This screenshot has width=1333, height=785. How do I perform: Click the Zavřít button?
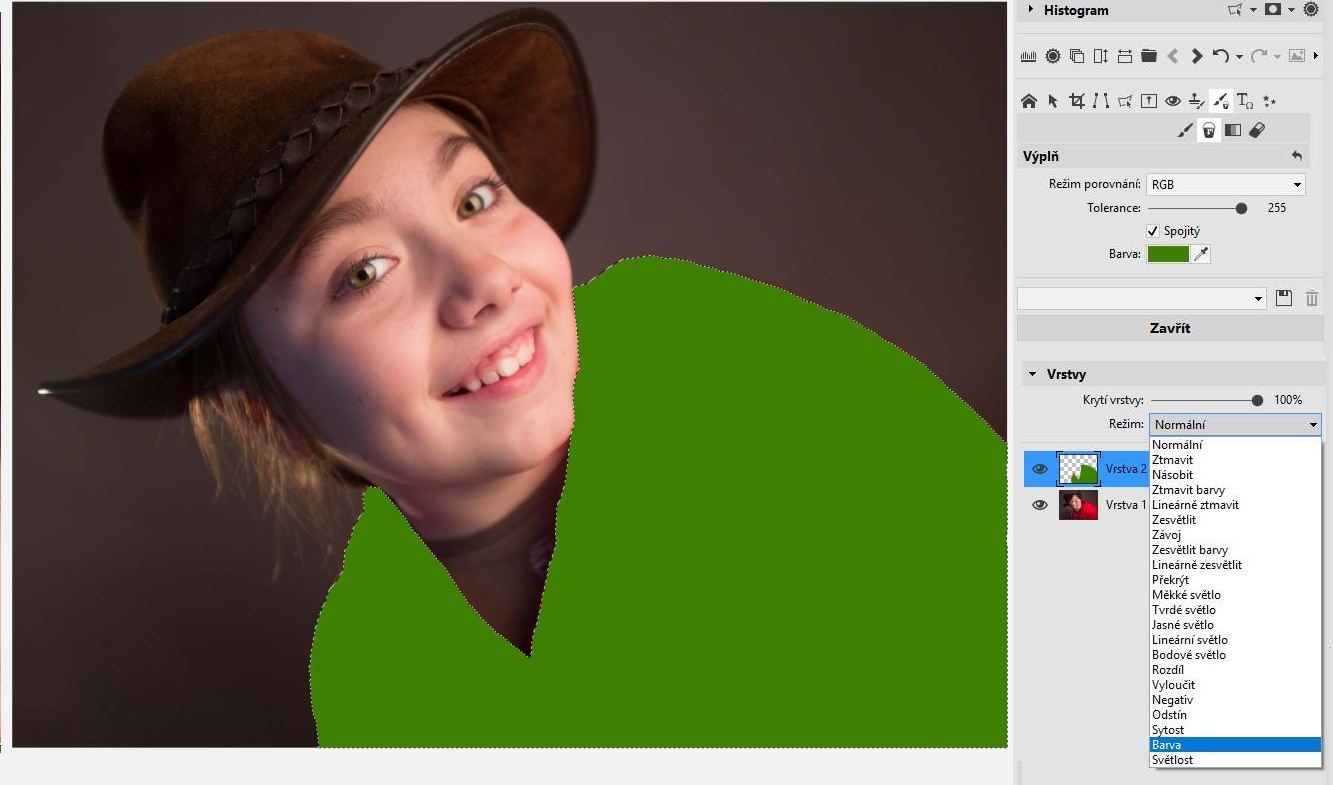[x=1169, y=328]
